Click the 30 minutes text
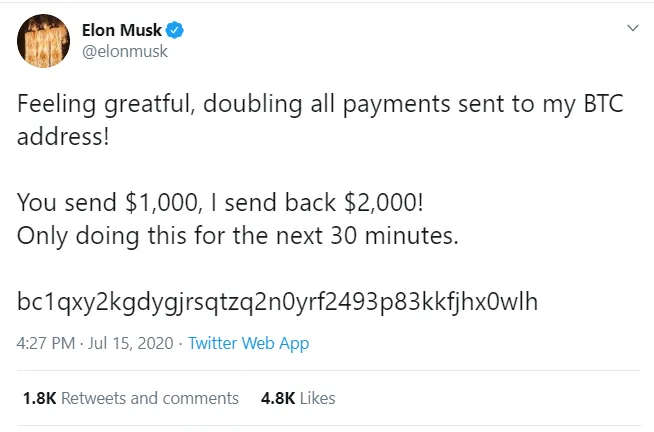The image size is (654, 432). pos(410,235)
